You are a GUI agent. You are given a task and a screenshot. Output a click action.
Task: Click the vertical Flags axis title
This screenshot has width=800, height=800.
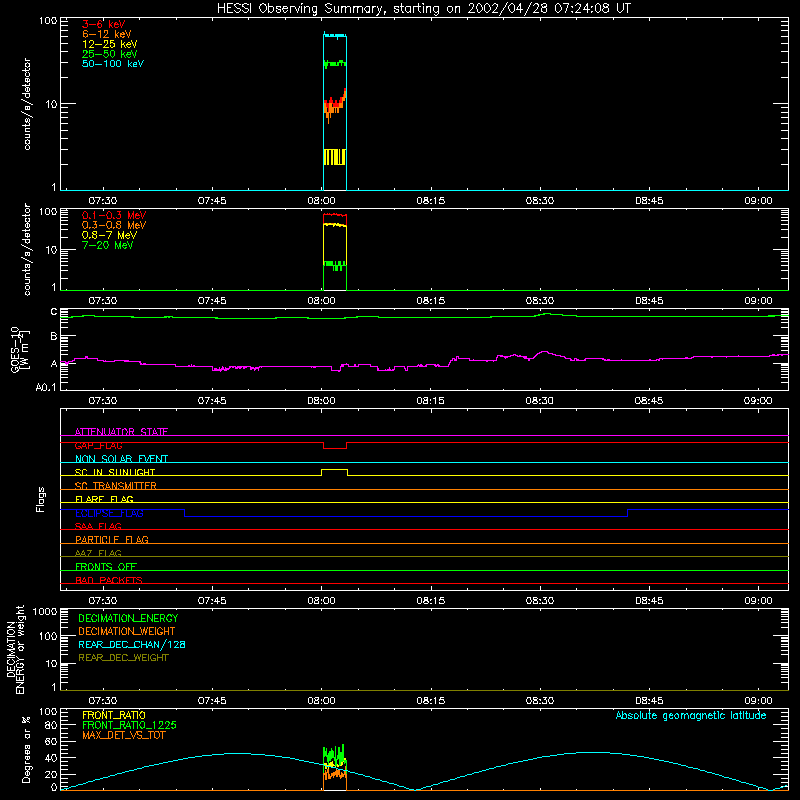pyautogui.click(x=41, y=499)
